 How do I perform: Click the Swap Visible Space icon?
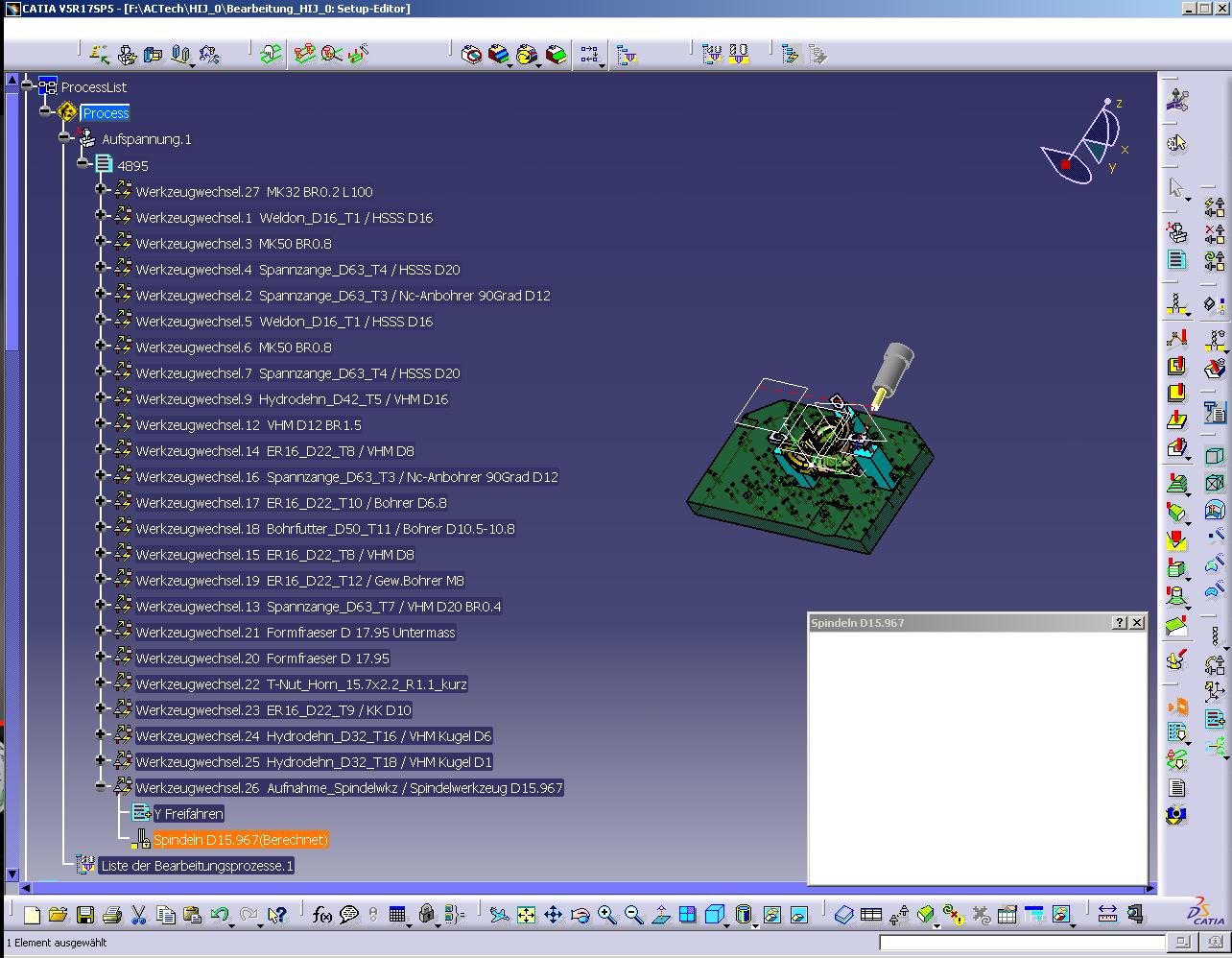pos(798,915)
